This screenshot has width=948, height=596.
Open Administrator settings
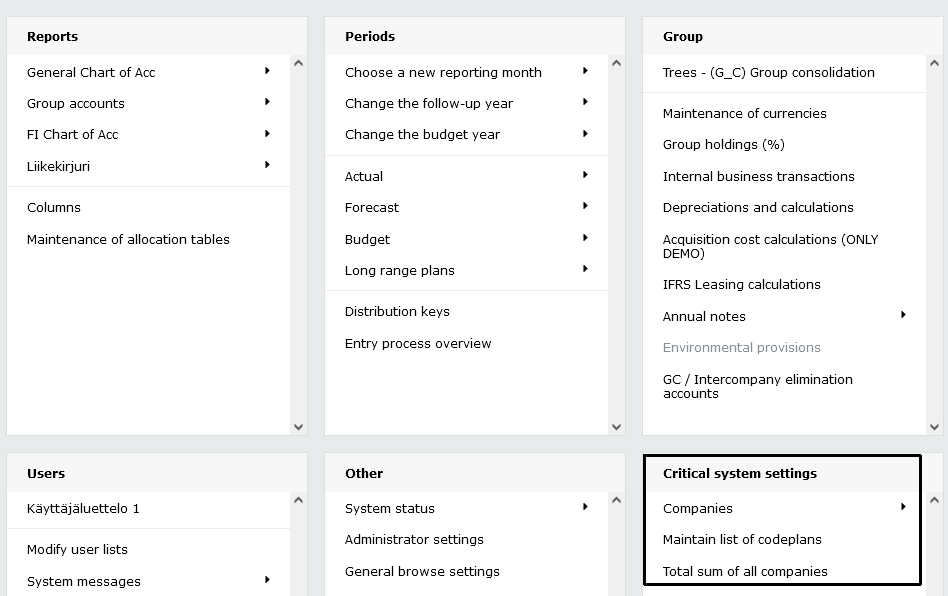point(414,539)
